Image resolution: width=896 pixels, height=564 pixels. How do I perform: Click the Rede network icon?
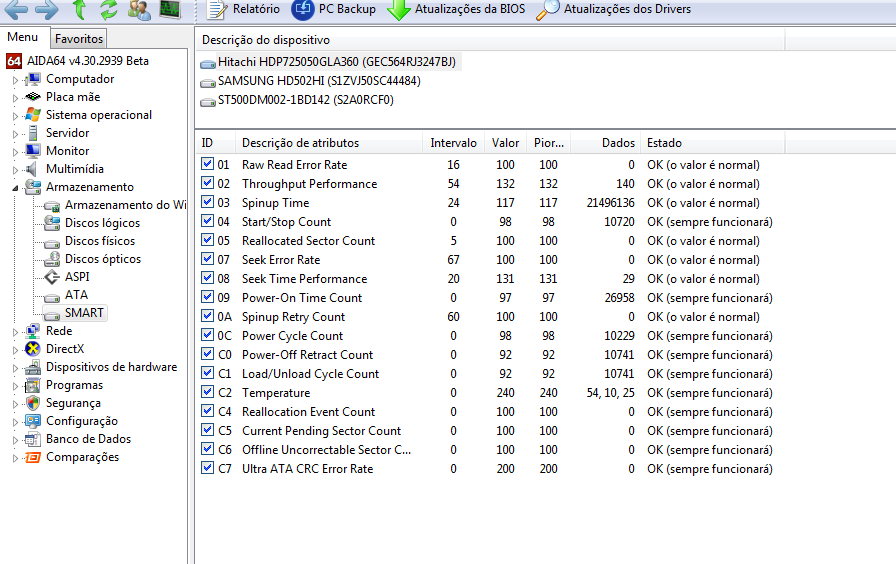click(x=33, y=331)
